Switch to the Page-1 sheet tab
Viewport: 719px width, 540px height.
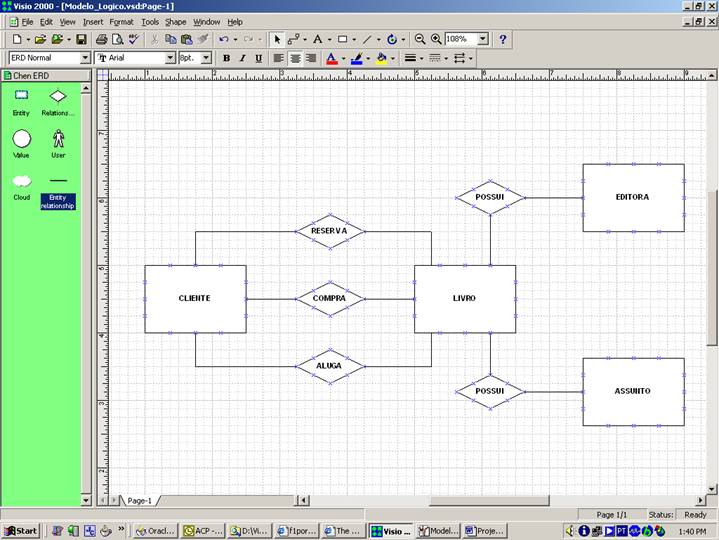click(x=139, y=500)
